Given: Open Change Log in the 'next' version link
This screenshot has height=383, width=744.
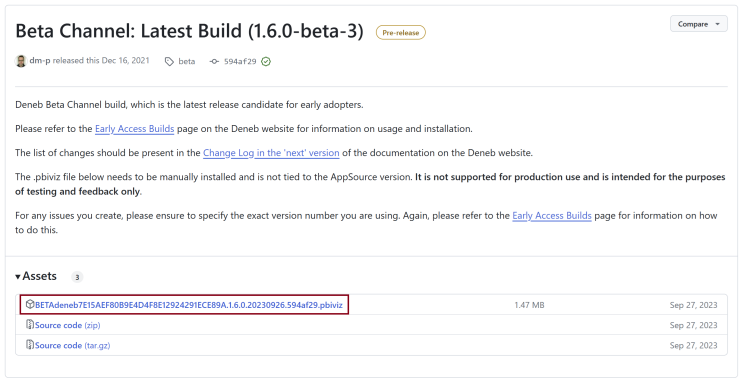Looking at the screenshot, I should [x=271, y=153].
